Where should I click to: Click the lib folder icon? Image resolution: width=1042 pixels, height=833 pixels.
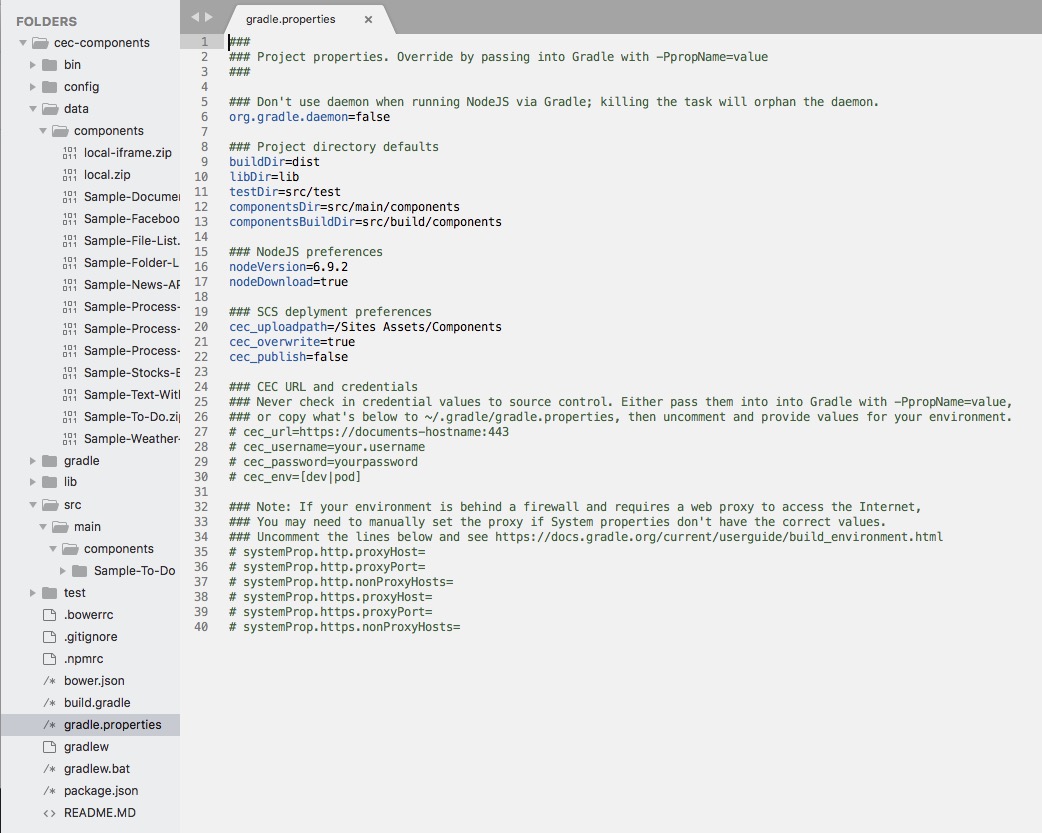point(49,482)
